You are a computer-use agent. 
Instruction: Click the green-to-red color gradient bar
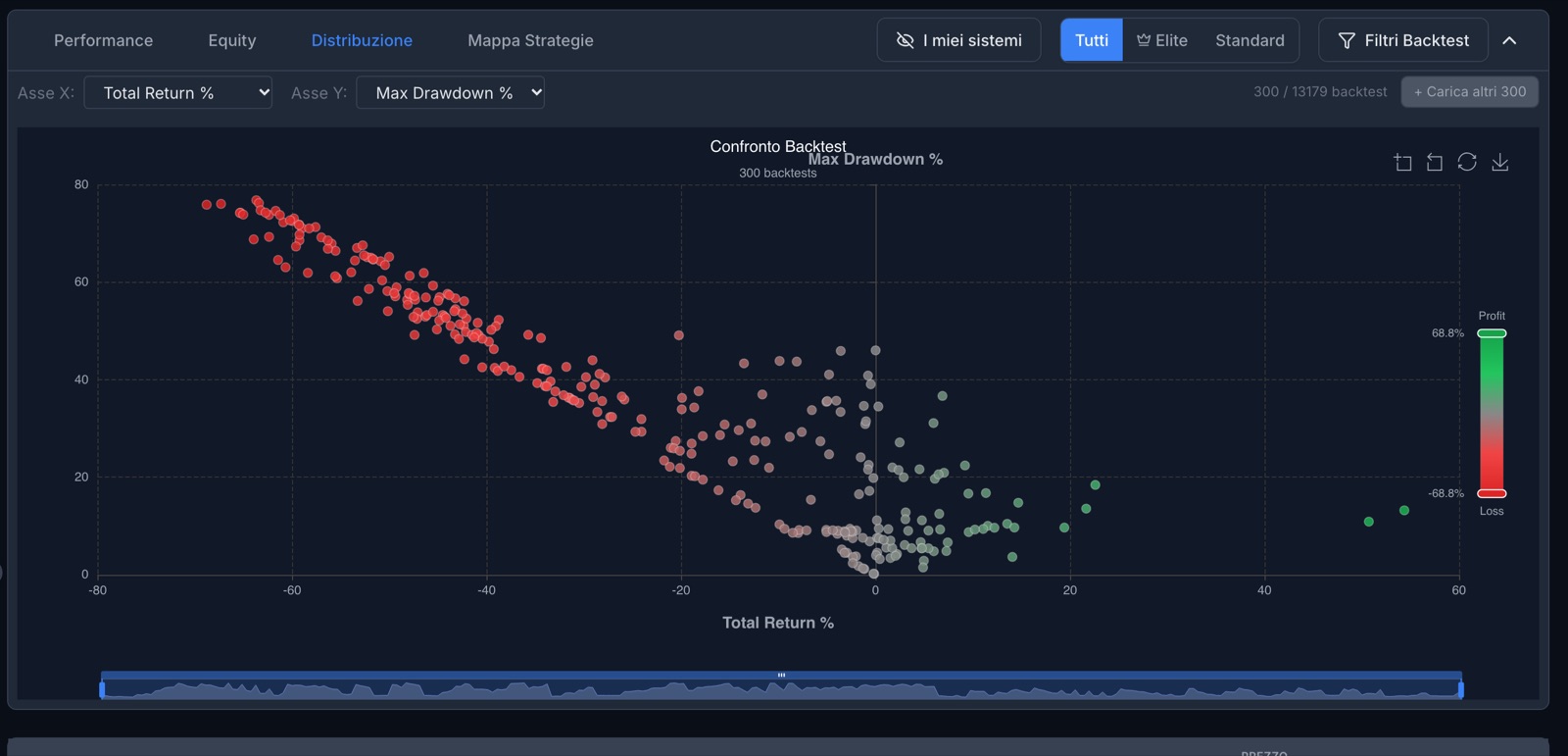(x=1492, y=413)
